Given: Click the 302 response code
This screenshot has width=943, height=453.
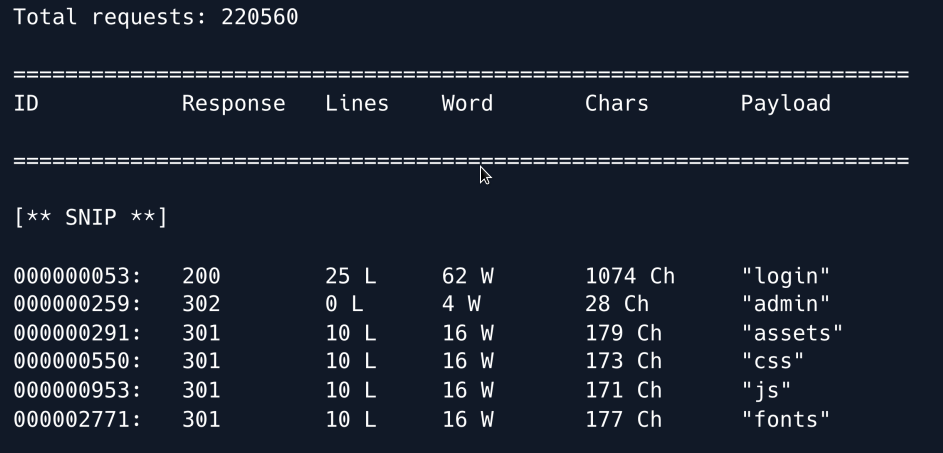Looking at the screenshot, I should [x=201, y=304].
